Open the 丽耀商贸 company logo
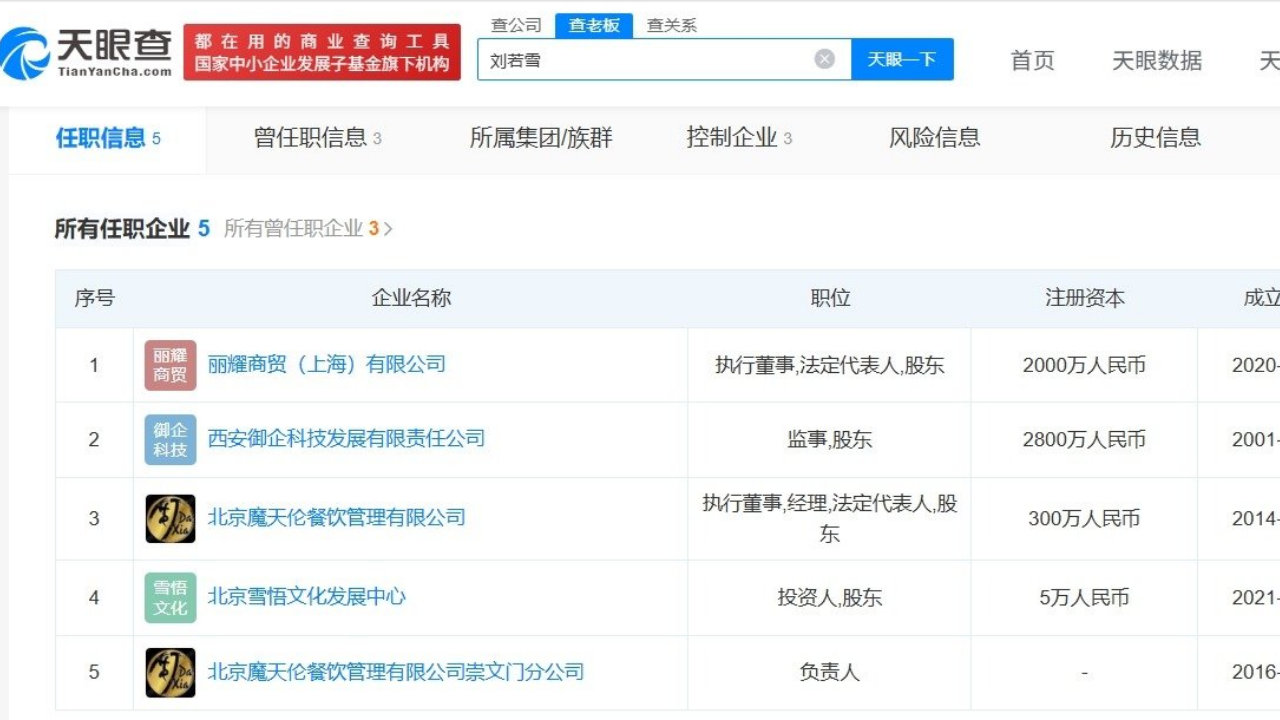Image resolution: width=1280 pixels, height=720 pixels. (x=170, y=365)
